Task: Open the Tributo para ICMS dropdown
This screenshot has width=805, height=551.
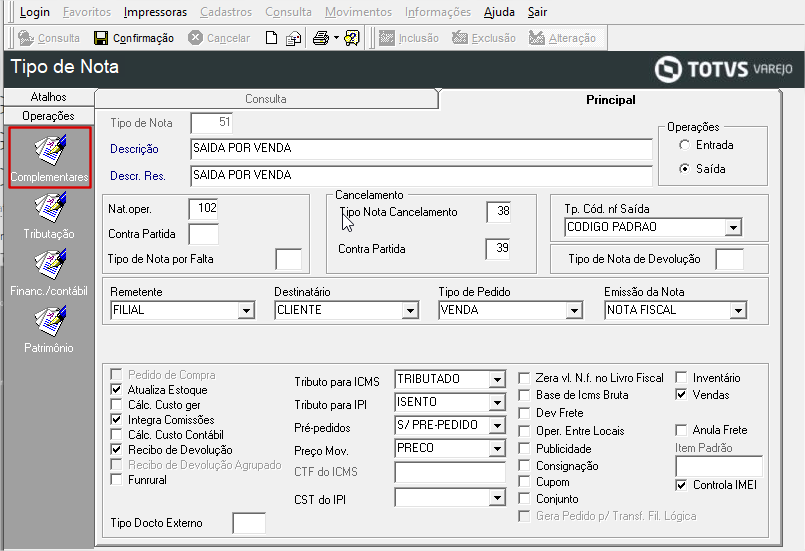Action: point(497,379)
